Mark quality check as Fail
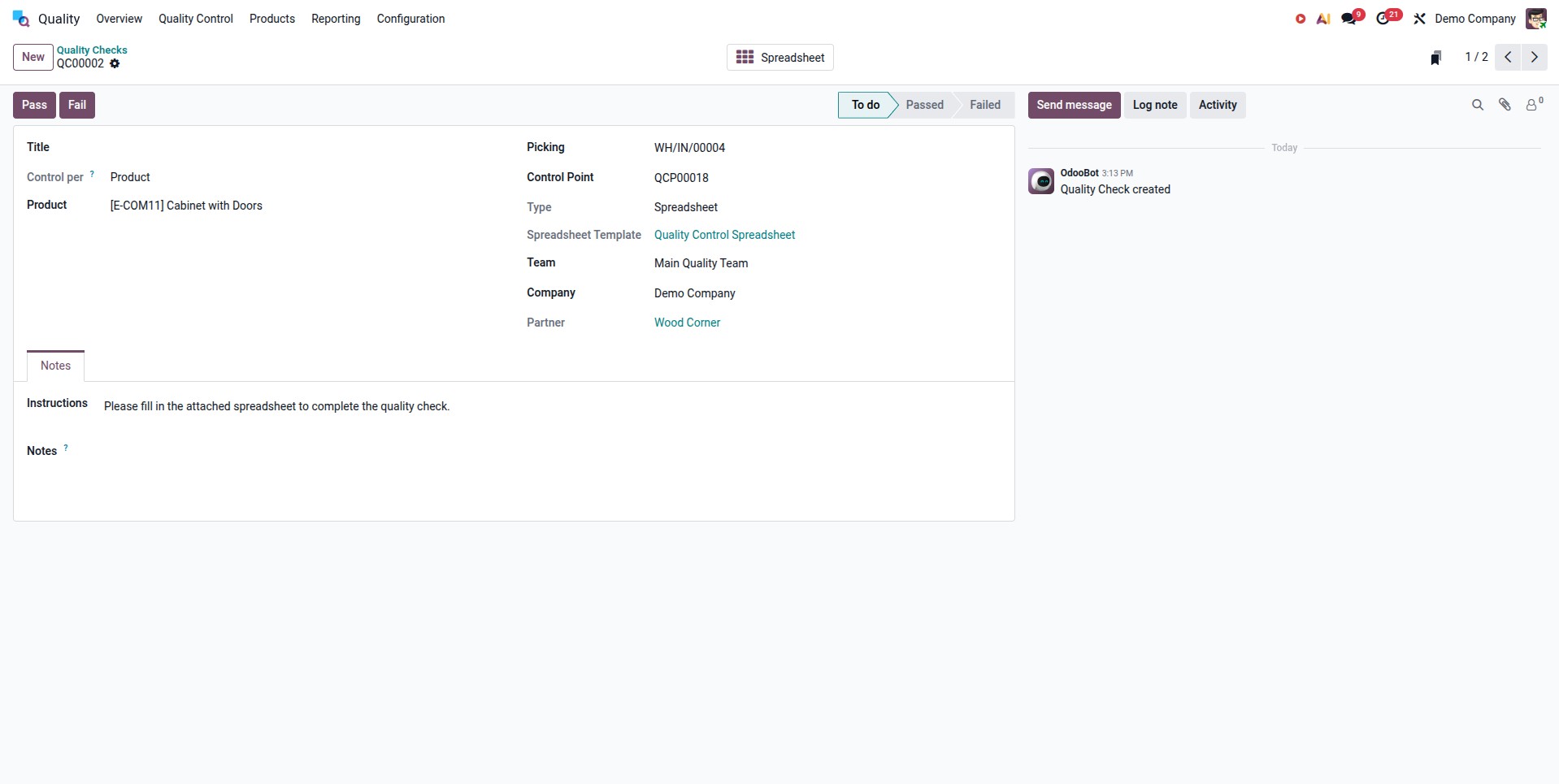 (x=77, y=105)
